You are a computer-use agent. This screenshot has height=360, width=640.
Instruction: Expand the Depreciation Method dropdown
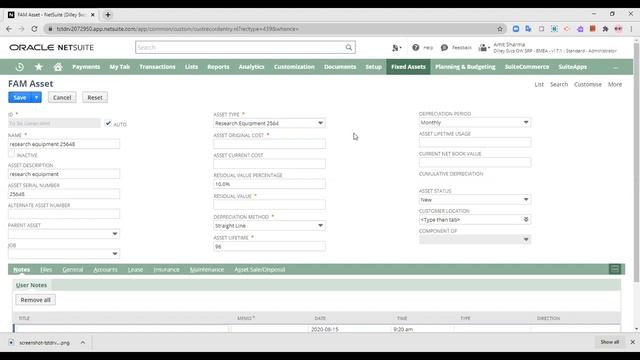pos(320,225)
